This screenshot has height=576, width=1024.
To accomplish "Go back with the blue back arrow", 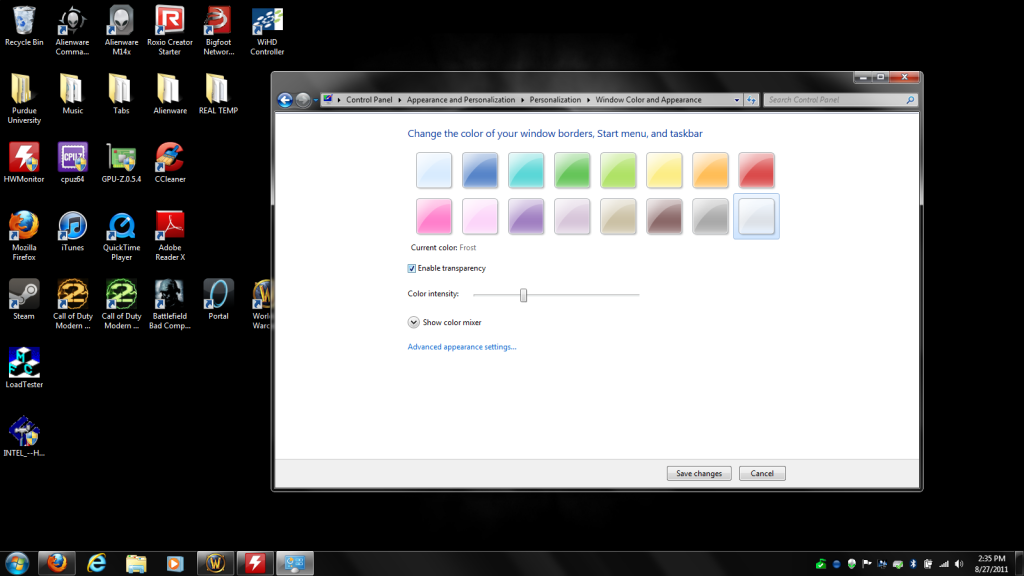I will point(285,100).
